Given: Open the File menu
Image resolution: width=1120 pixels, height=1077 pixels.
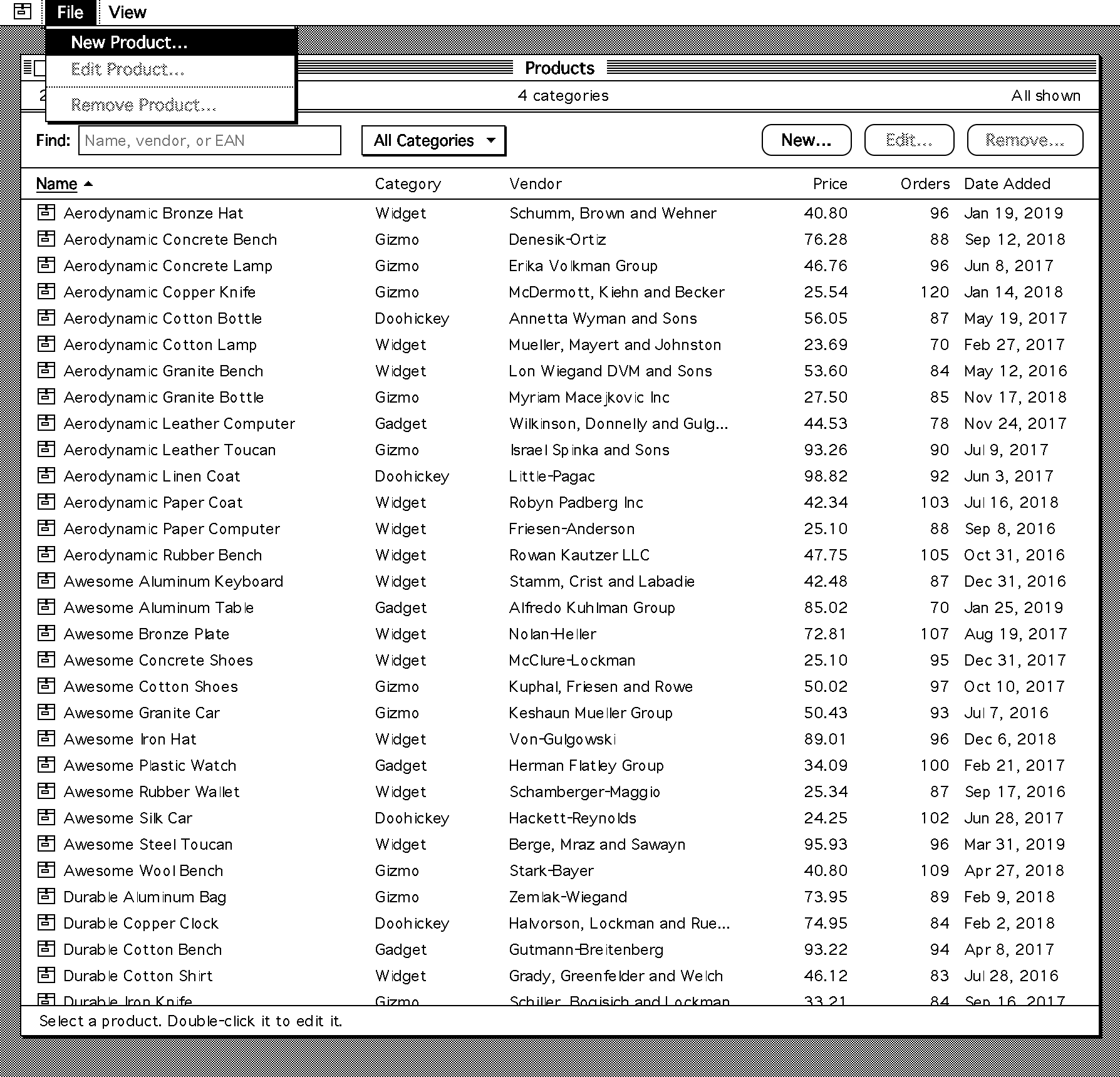Looking at the screenshot, I should (x=70, y=13).
